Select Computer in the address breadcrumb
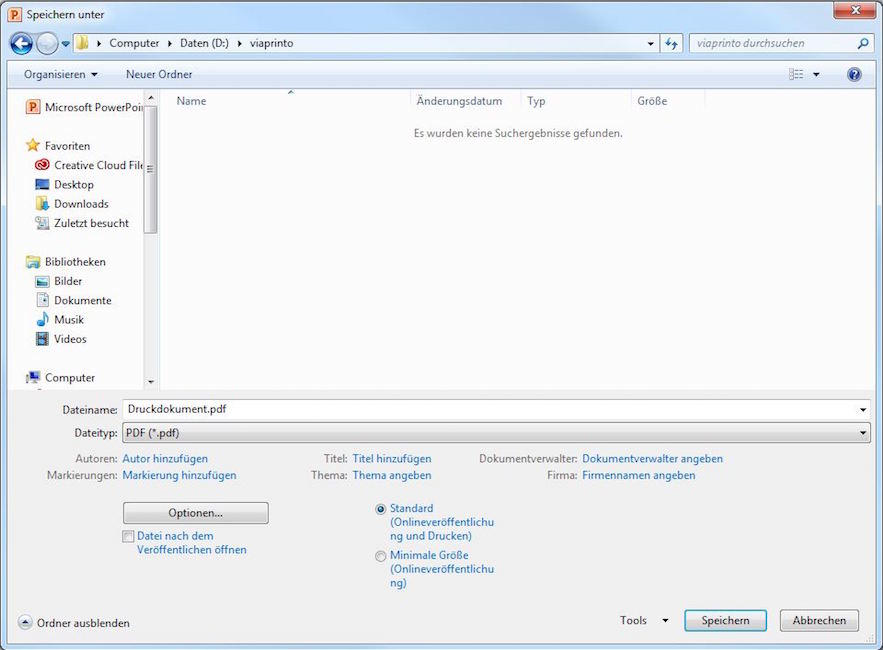The height and width of the screenshot is (650, 883). pos(134,43)
